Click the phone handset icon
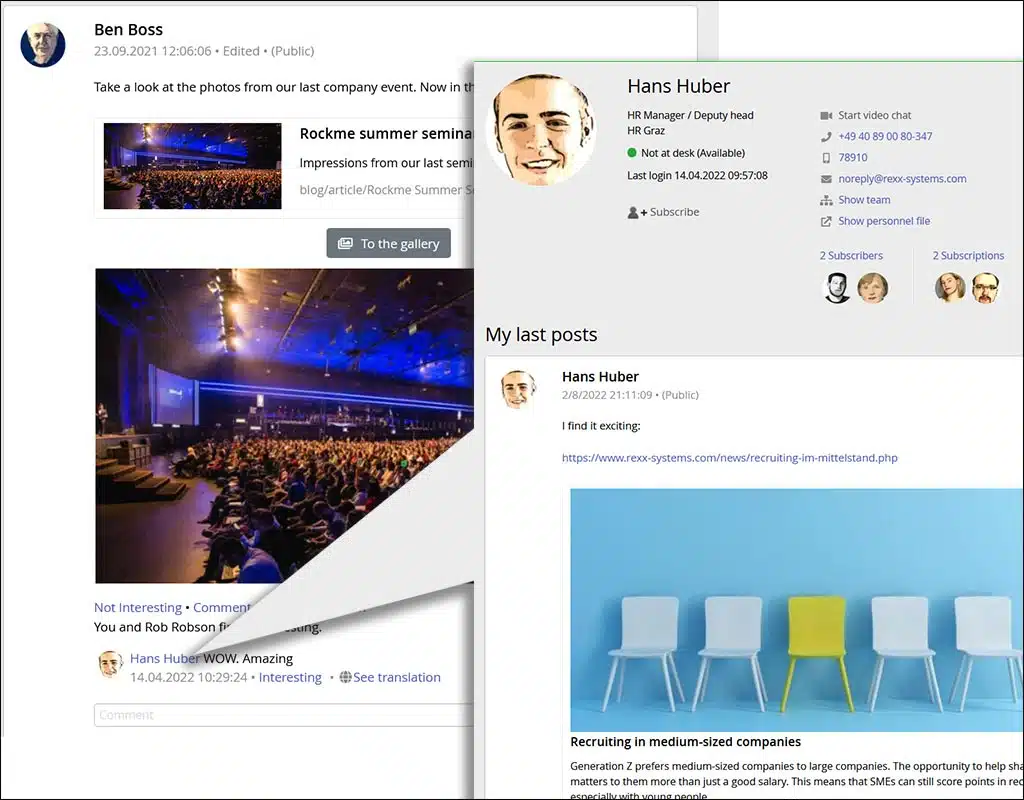 (826, 136)
